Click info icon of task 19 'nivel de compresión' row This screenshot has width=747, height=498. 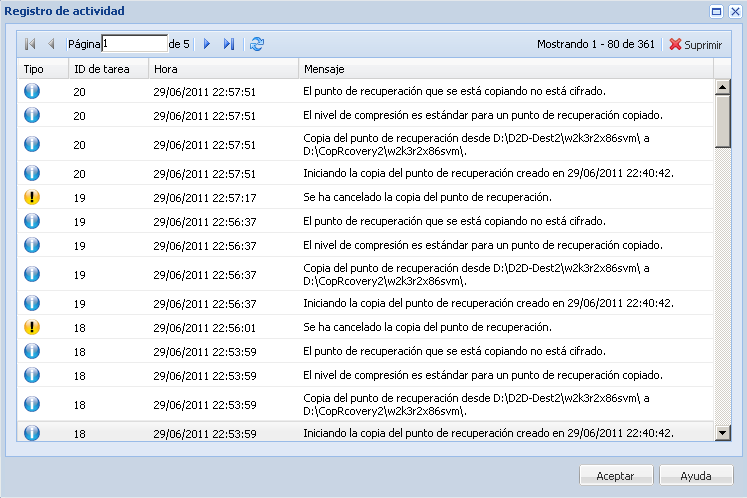(32, 245)
